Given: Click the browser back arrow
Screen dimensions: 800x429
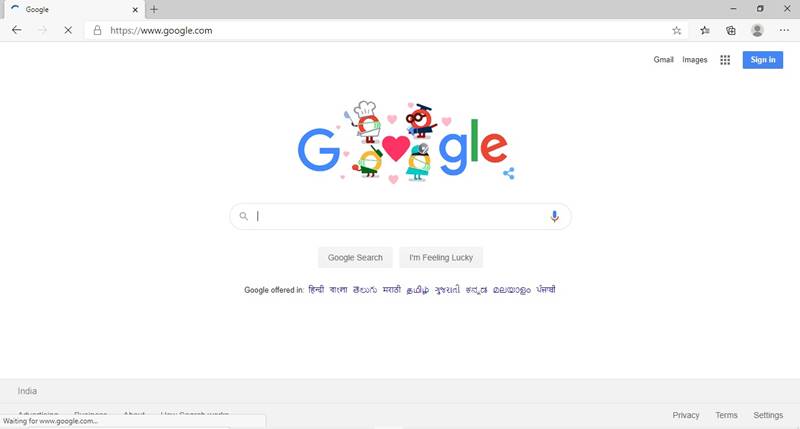Looking at the screenshot, I should [16, 30].
